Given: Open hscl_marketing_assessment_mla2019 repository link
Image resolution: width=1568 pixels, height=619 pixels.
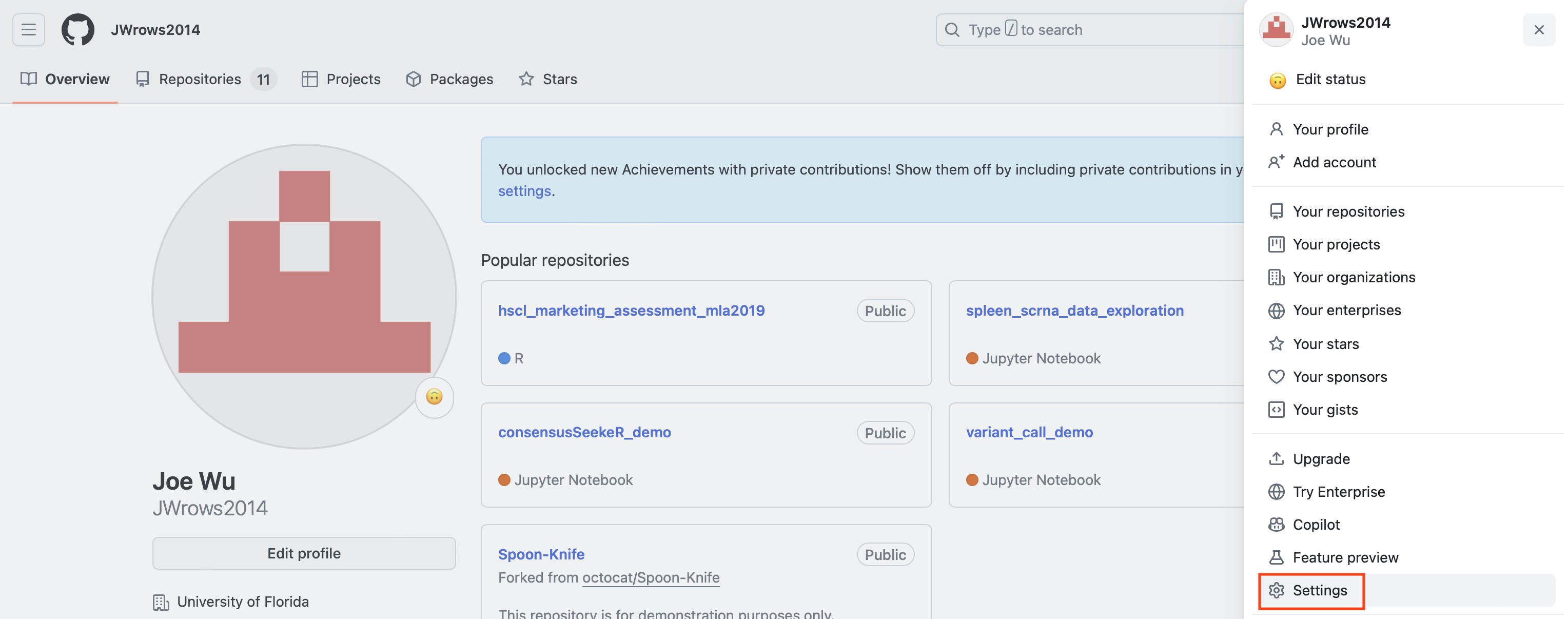Looking at the screenshot, I should click(x=631, y=311).
